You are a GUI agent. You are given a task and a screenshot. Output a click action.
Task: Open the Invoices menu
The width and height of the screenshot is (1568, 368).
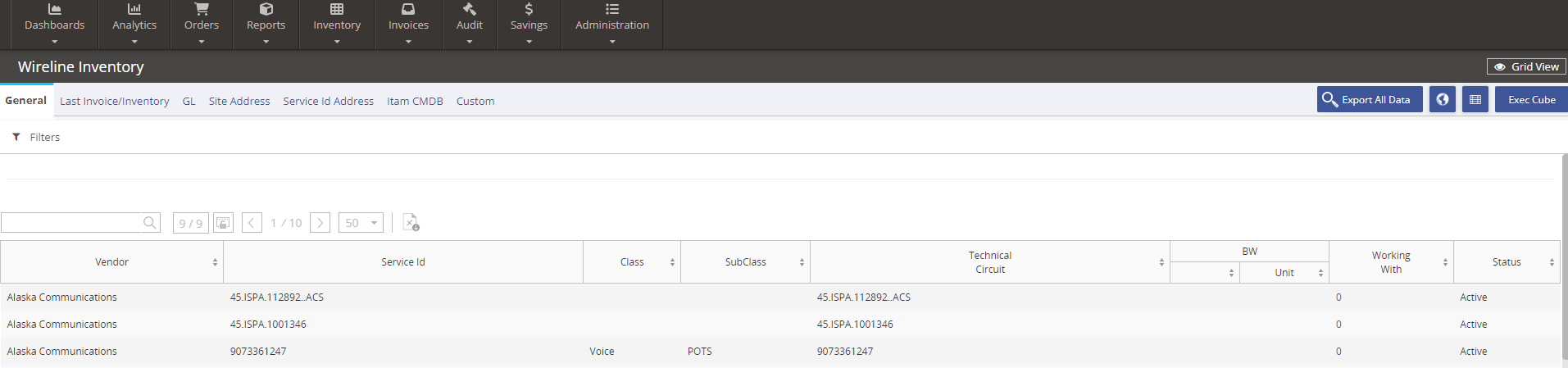[408, 25]
